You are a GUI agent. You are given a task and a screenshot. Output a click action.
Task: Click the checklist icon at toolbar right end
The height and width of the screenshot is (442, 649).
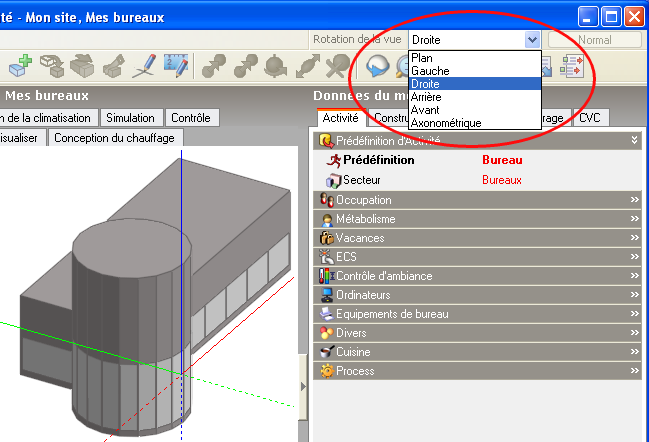click(572, 66)
